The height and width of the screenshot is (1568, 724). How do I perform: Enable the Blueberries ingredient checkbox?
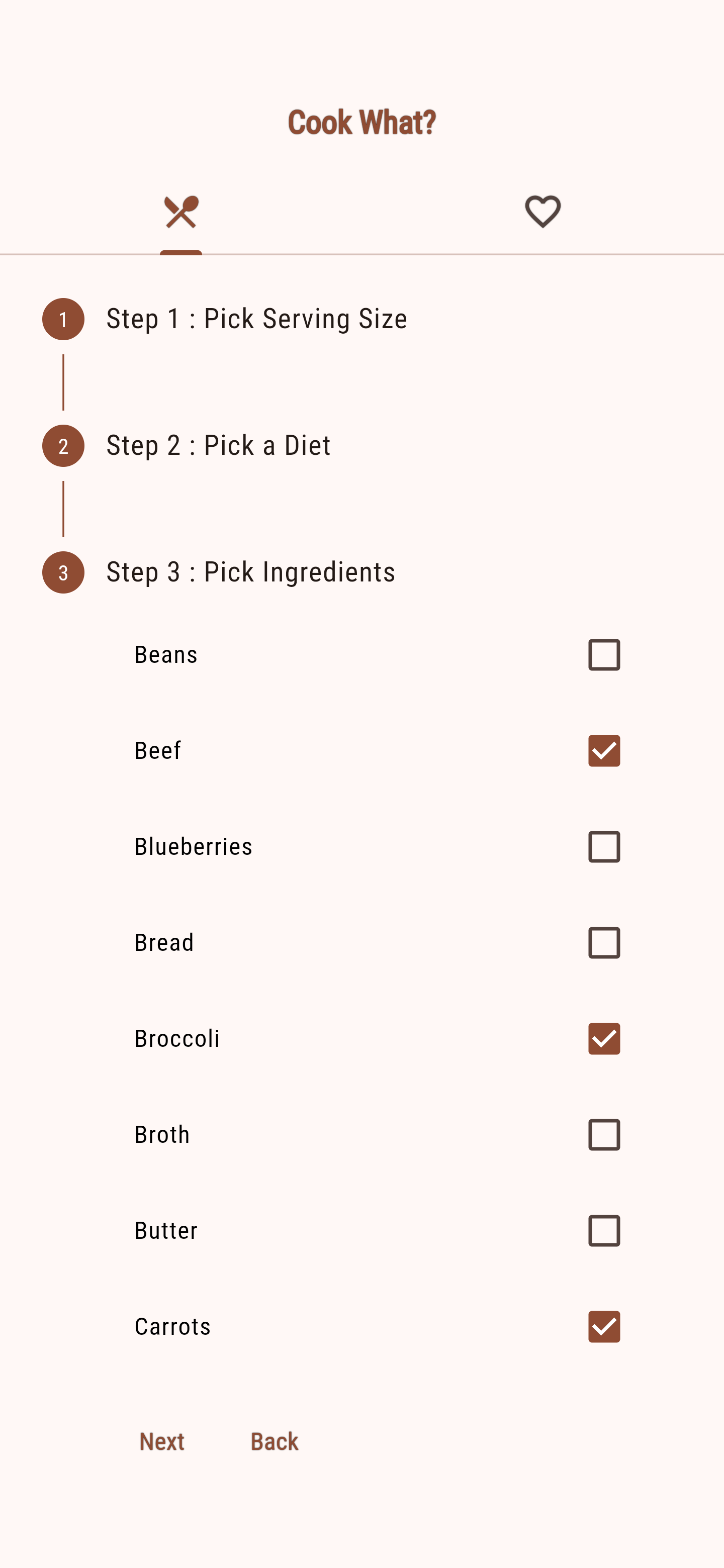603,847
